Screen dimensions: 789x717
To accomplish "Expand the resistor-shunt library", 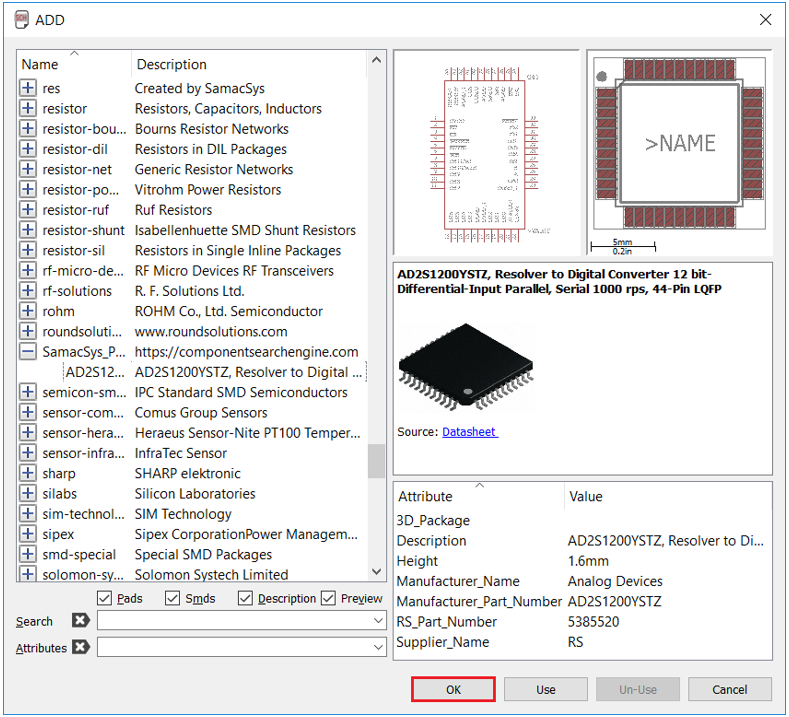I will coord(28,230).
